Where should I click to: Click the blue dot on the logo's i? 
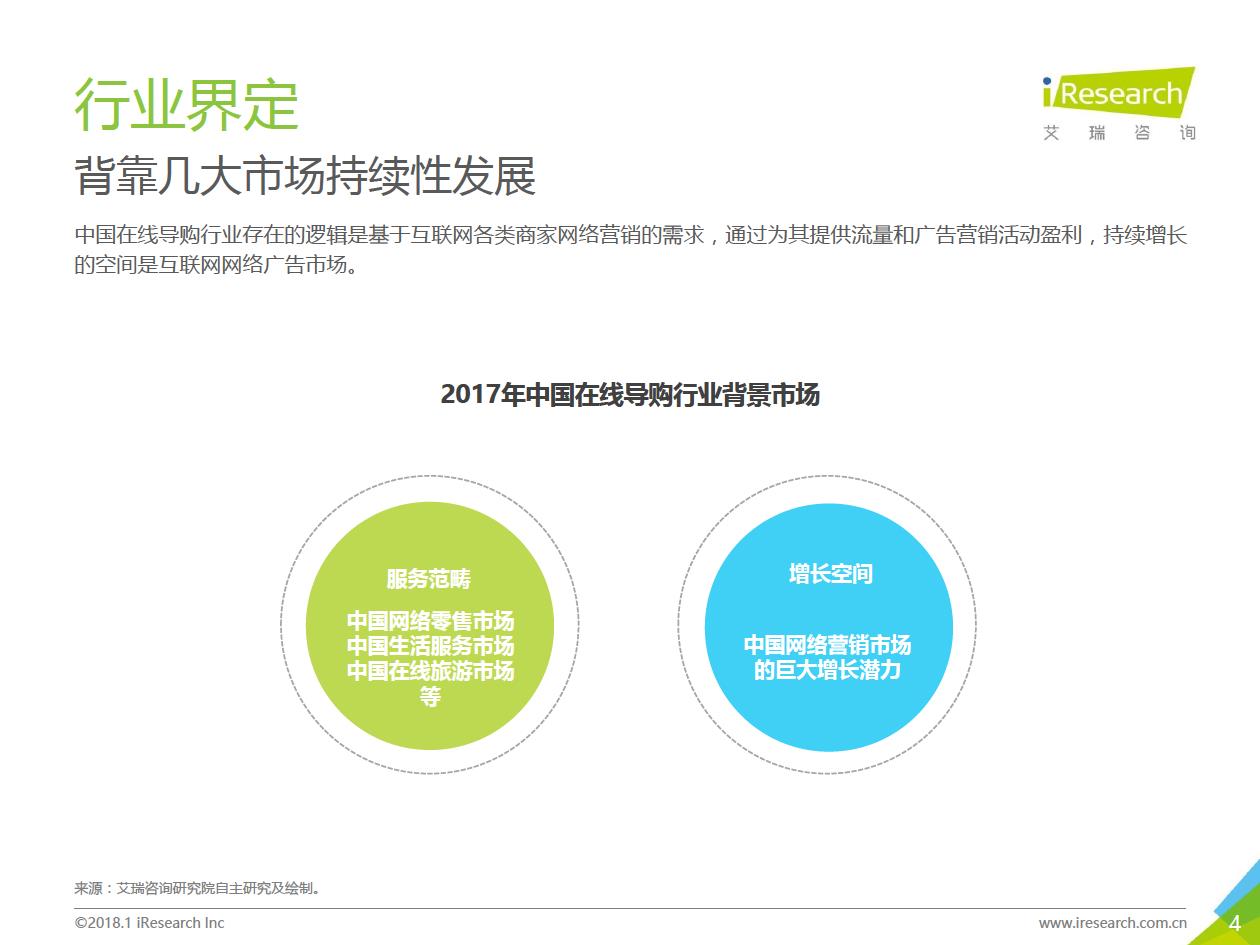point(1047,81)
